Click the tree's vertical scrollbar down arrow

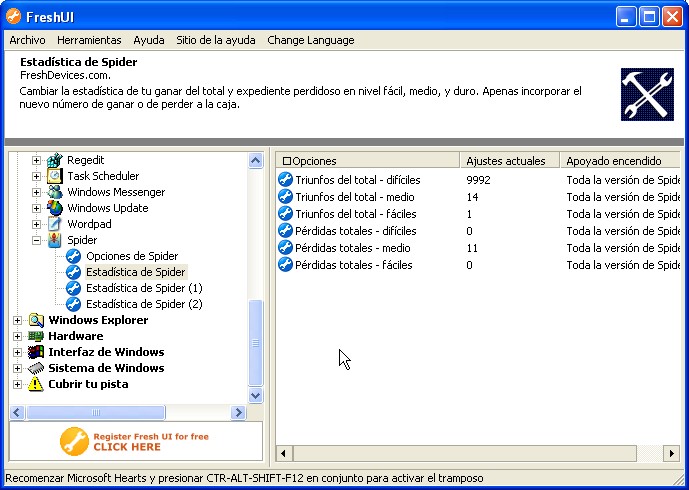click(256, 396)
